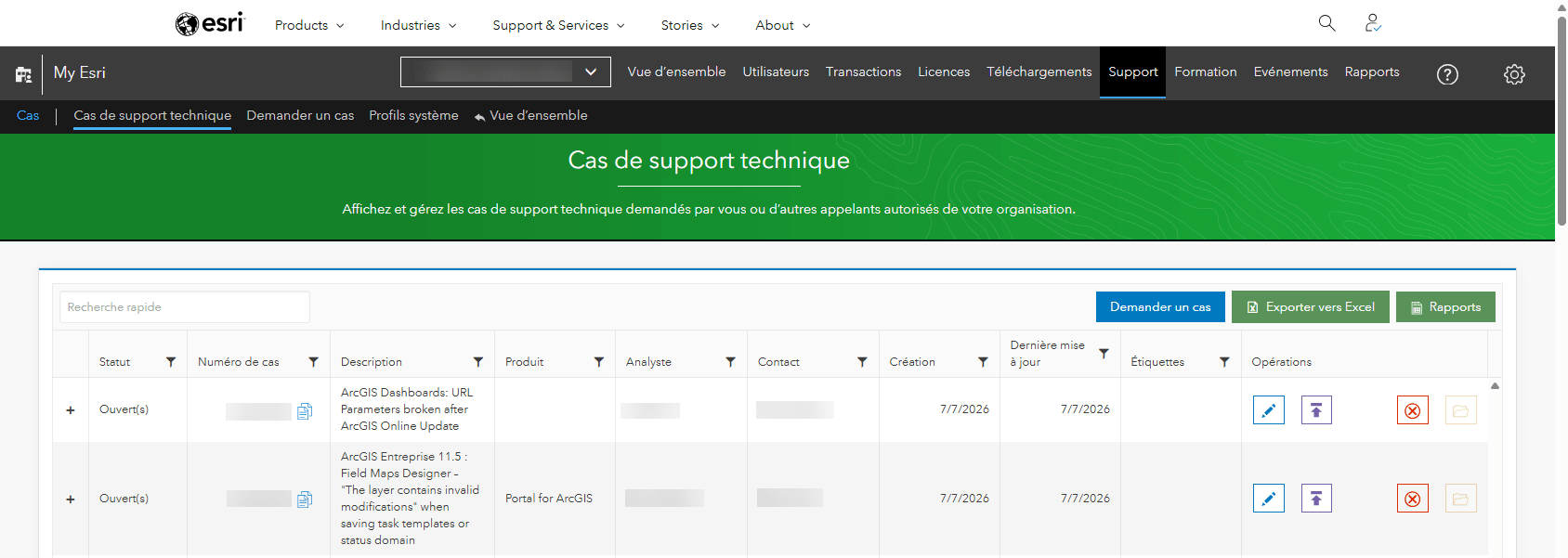Escalate the ArcGIS Dashboards case with arrow icon

coord(1316,410)
